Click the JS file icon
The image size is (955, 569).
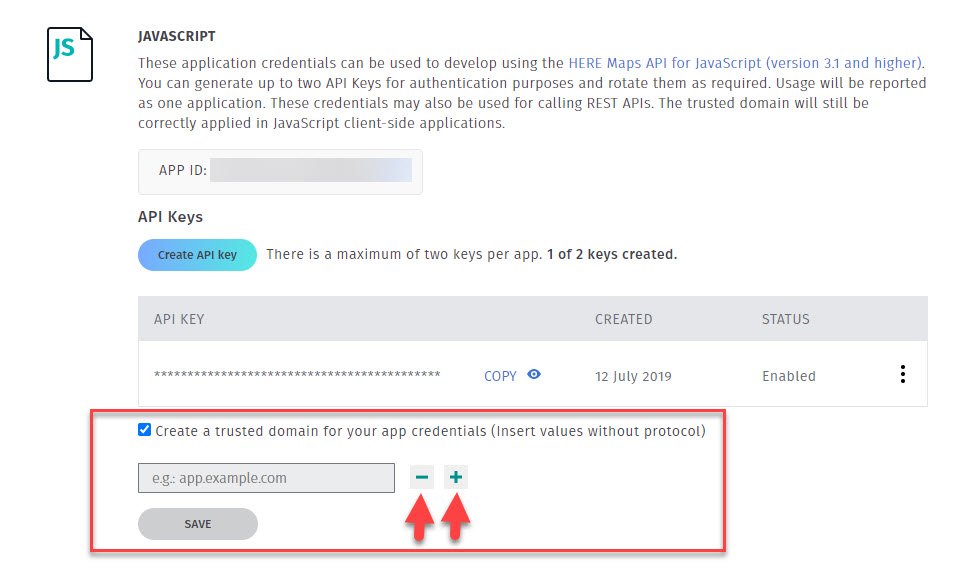tap(70, 54)
